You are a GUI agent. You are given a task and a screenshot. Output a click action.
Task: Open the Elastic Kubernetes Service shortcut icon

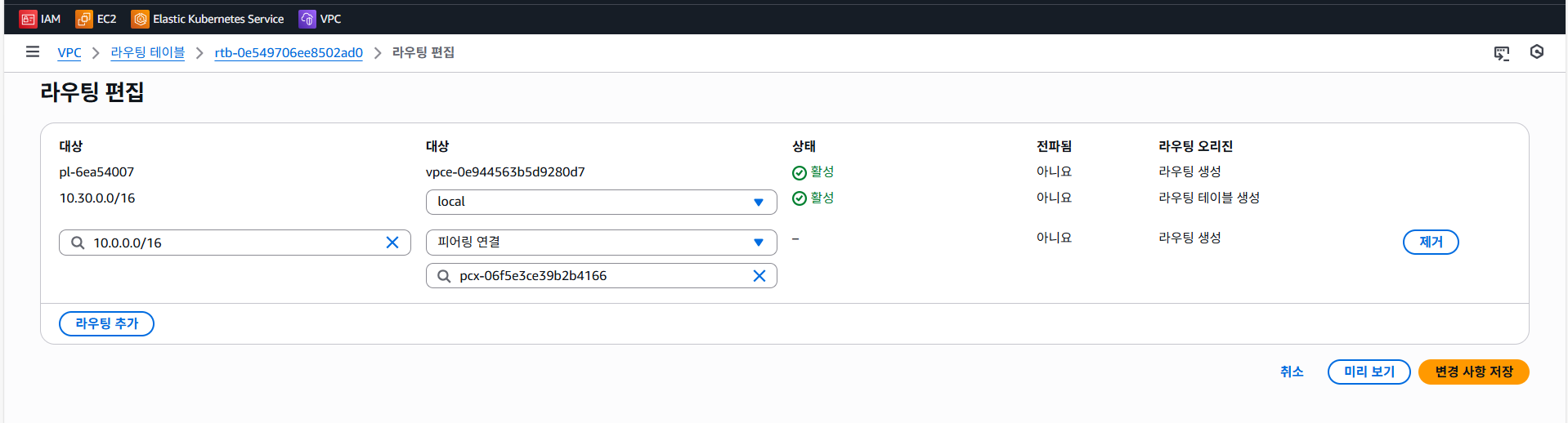point(141,19)
